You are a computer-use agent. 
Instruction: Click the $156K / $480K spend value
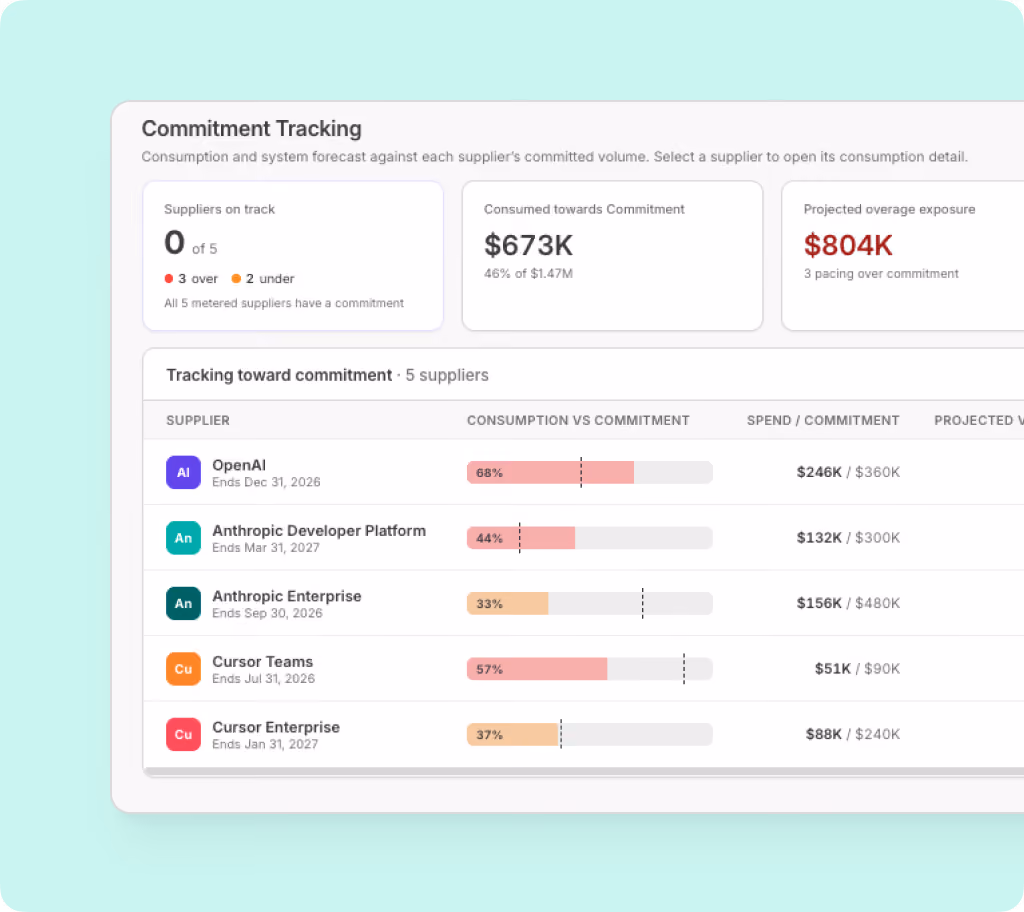pyautogui.click(x=848, y=602)
